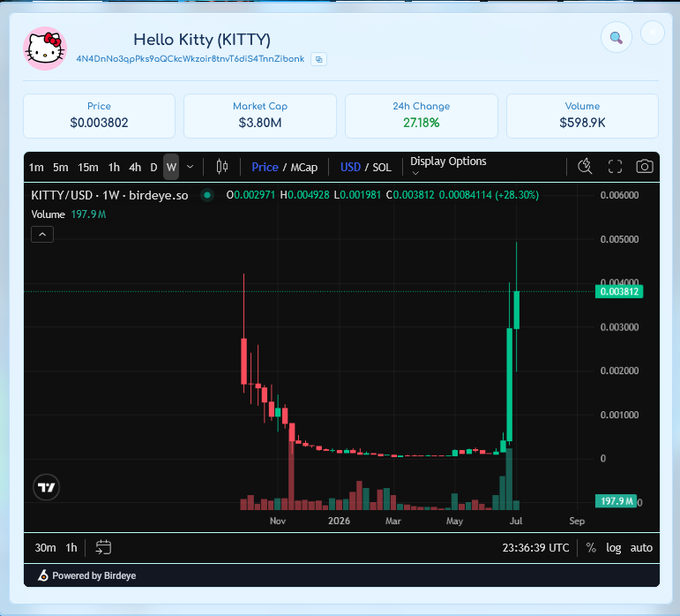
Task: Expand the timeframe dropdown chevron
Action: point(190,167)
